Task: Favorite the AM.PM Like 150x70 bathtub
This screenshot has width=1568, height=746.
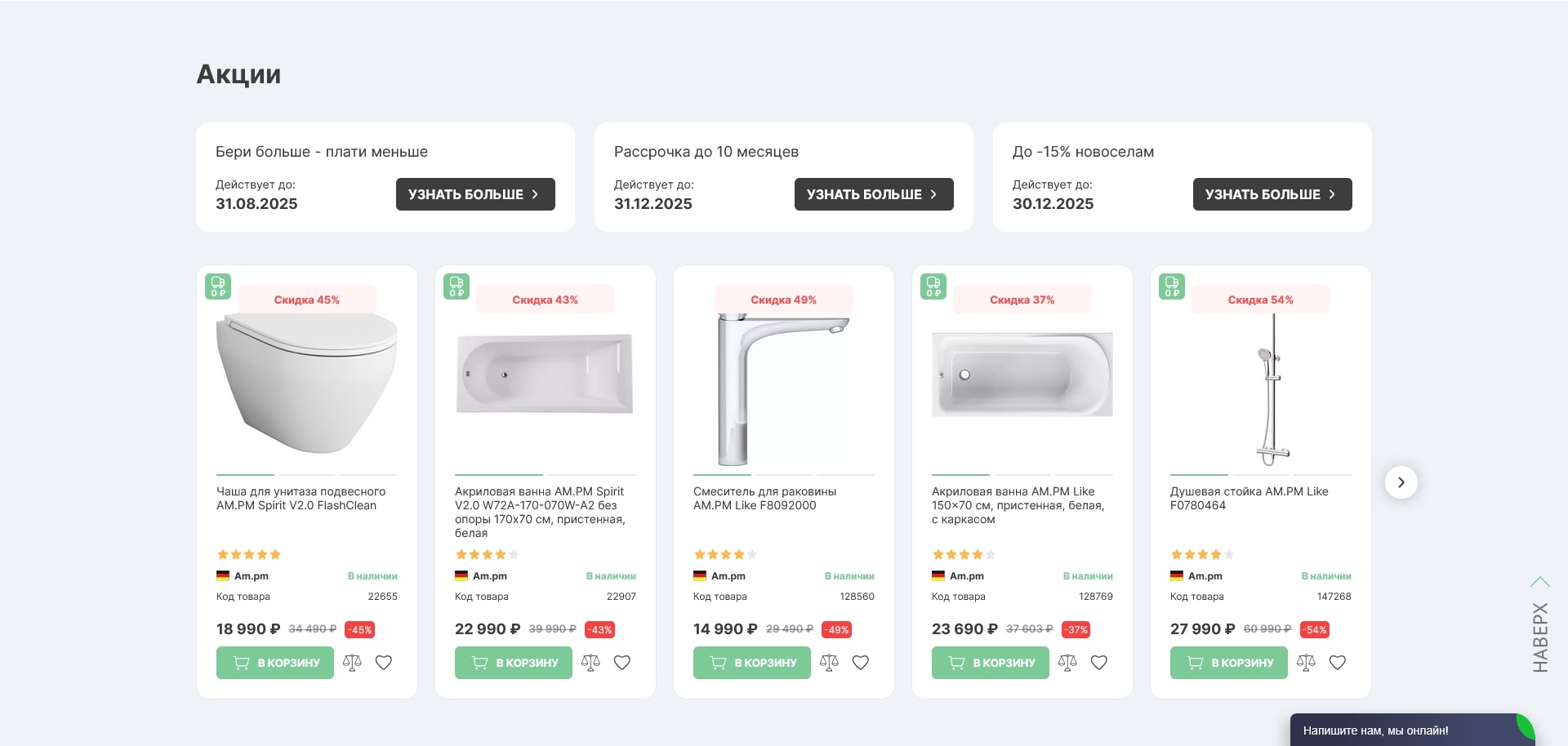Action: pos(1099,663)
